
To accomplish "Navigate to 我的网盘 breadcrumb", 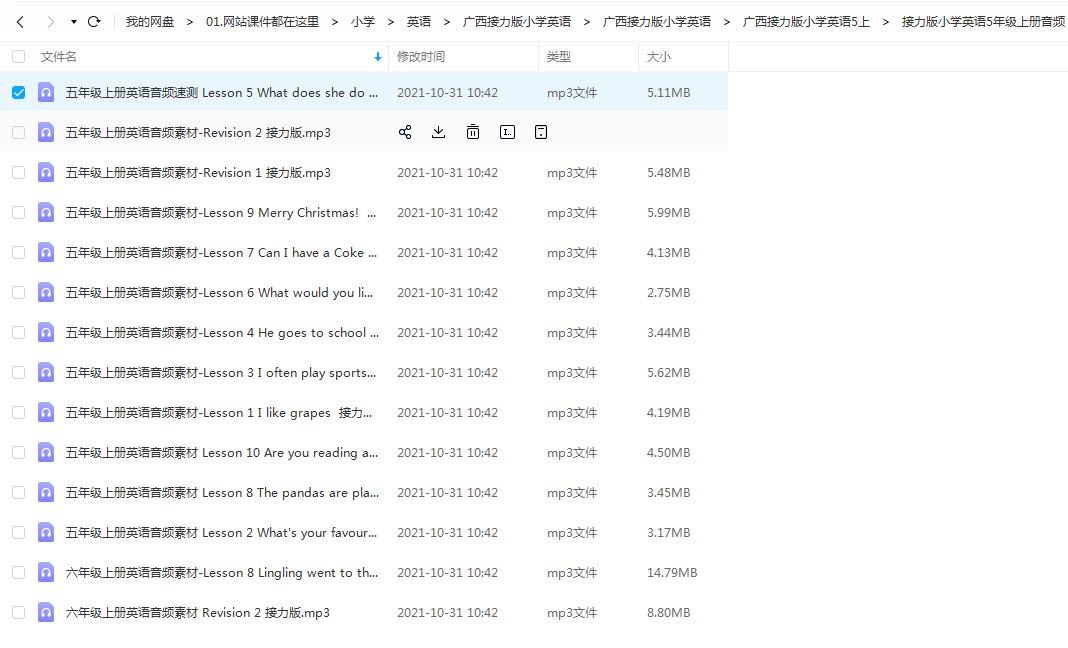I will pos(150,22).
